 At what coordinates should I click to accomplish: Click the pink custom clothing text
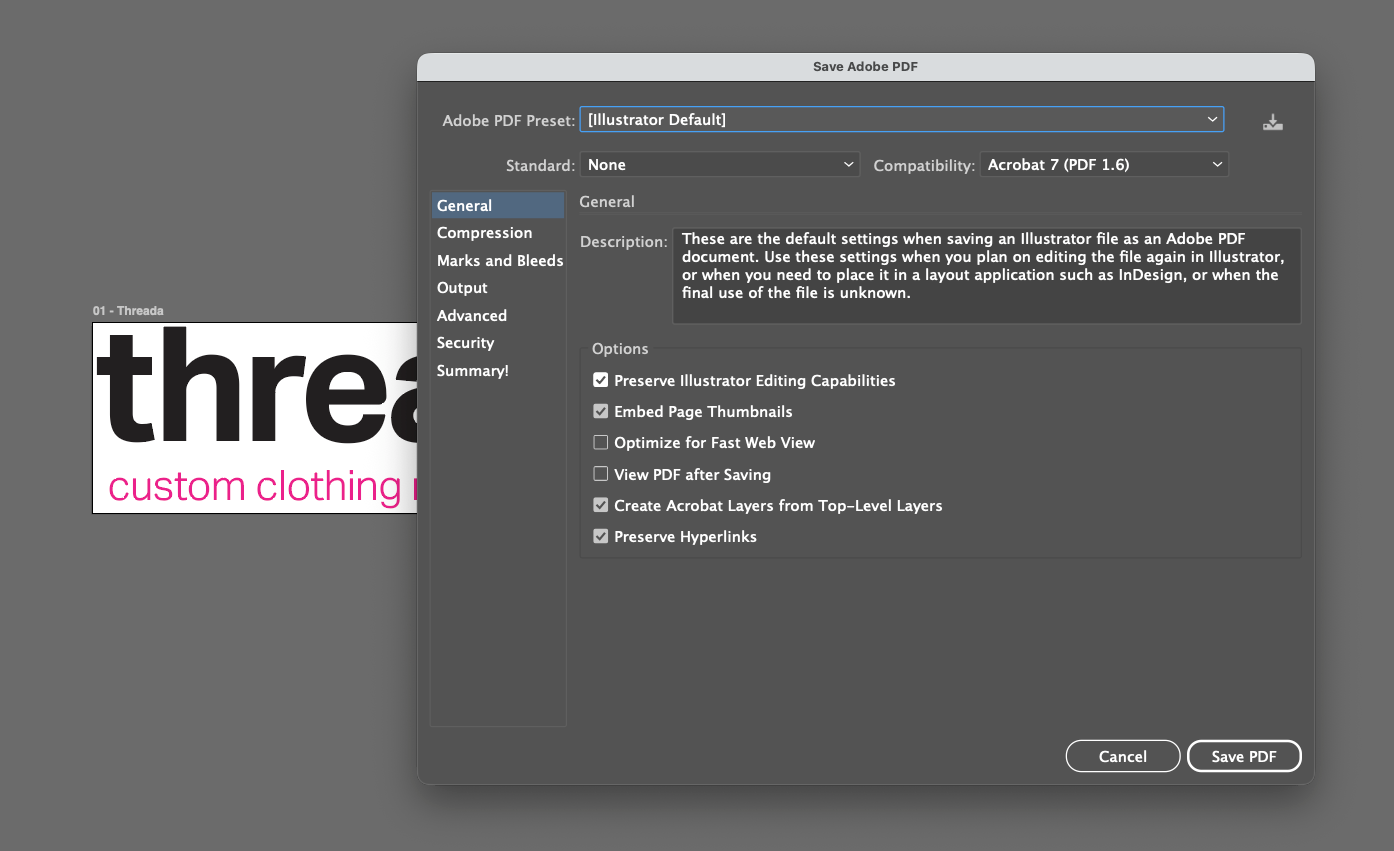(262, 486)
